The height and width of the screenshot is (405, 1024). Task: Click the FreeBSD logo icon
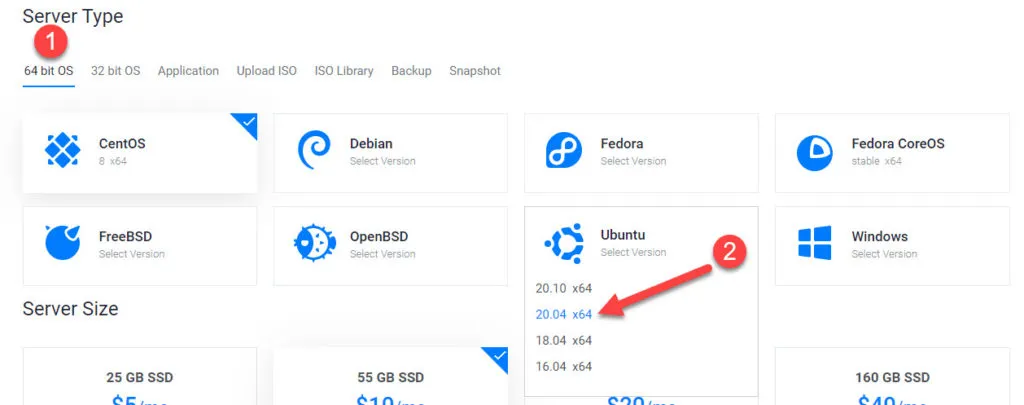point(63,243)
